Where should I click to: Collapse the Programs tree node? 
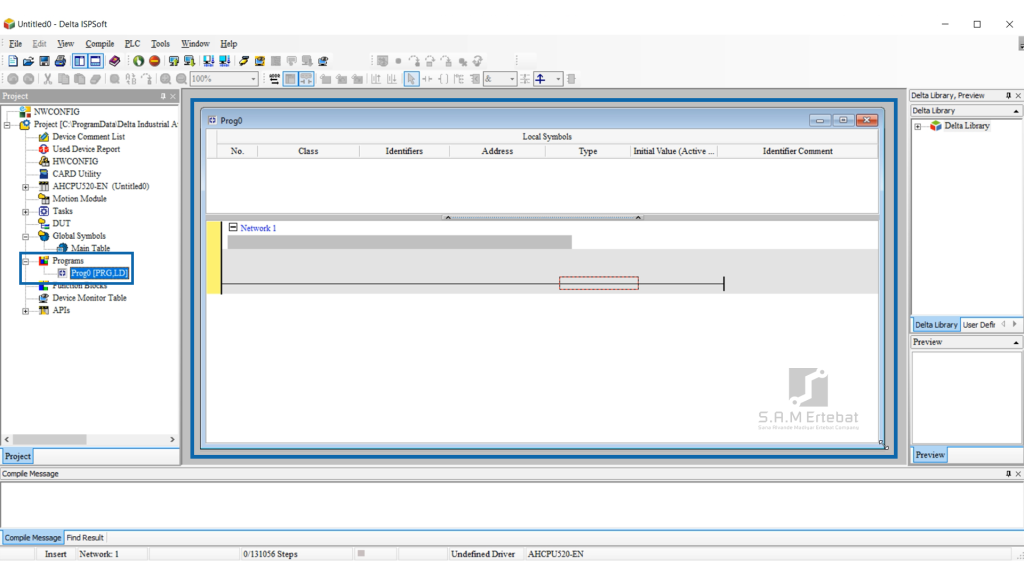(26, 261)
